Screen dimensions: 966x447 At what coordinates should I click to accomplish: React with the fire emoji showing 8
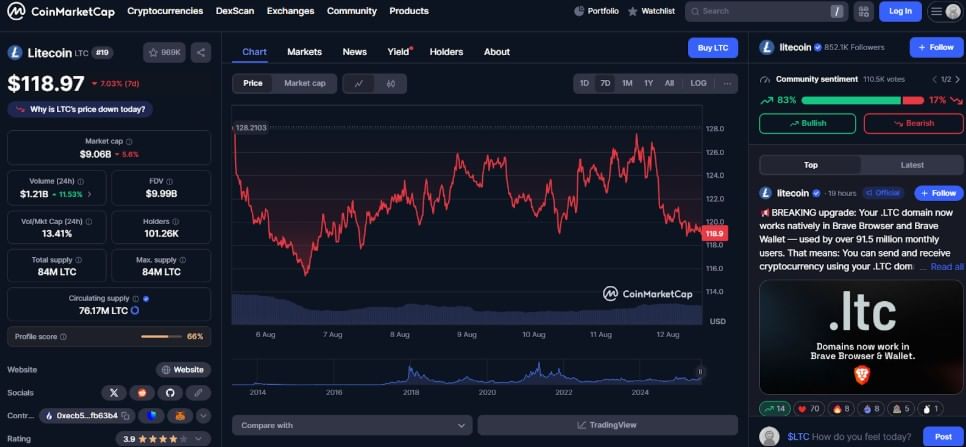coord(839,408)
